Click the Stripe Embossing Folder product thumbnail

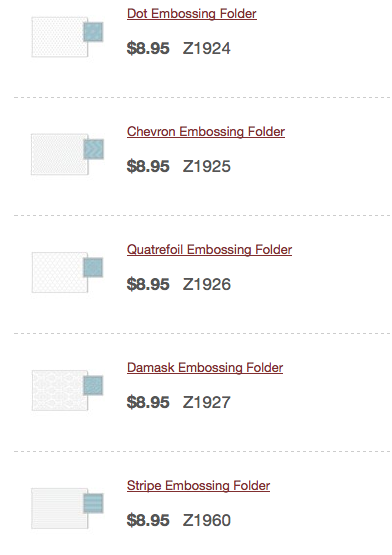pyautogui.click(x=67, y=508)
